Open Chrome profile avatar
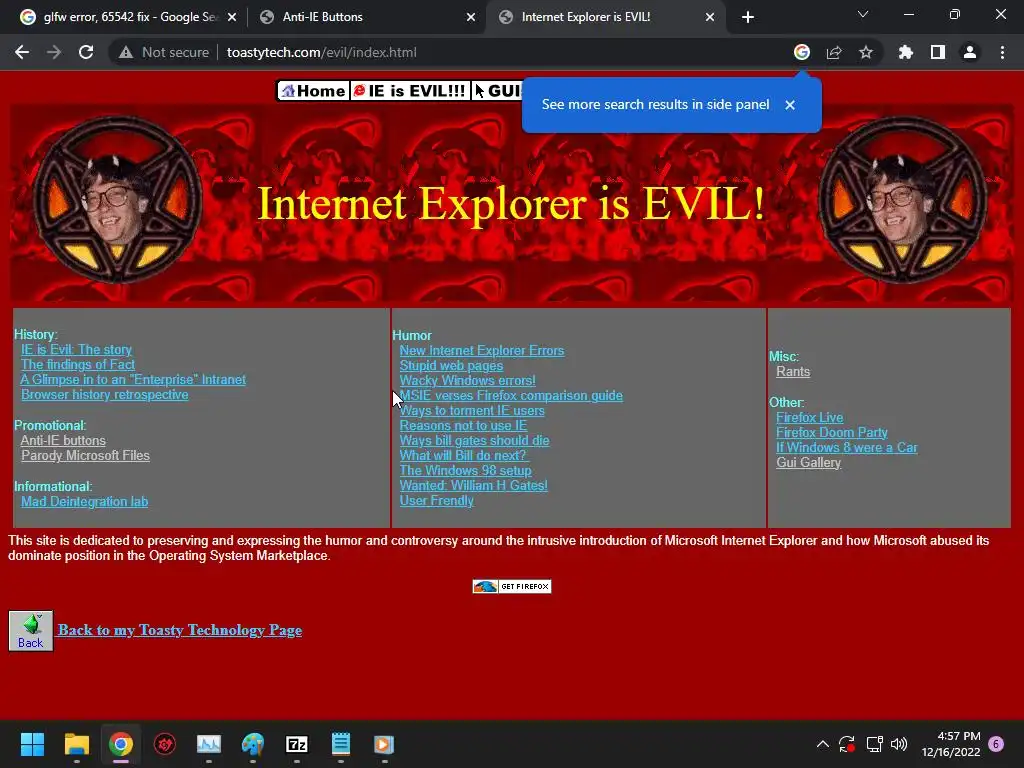The width and height of the screenshot is (1024, 768). point(970,52)
